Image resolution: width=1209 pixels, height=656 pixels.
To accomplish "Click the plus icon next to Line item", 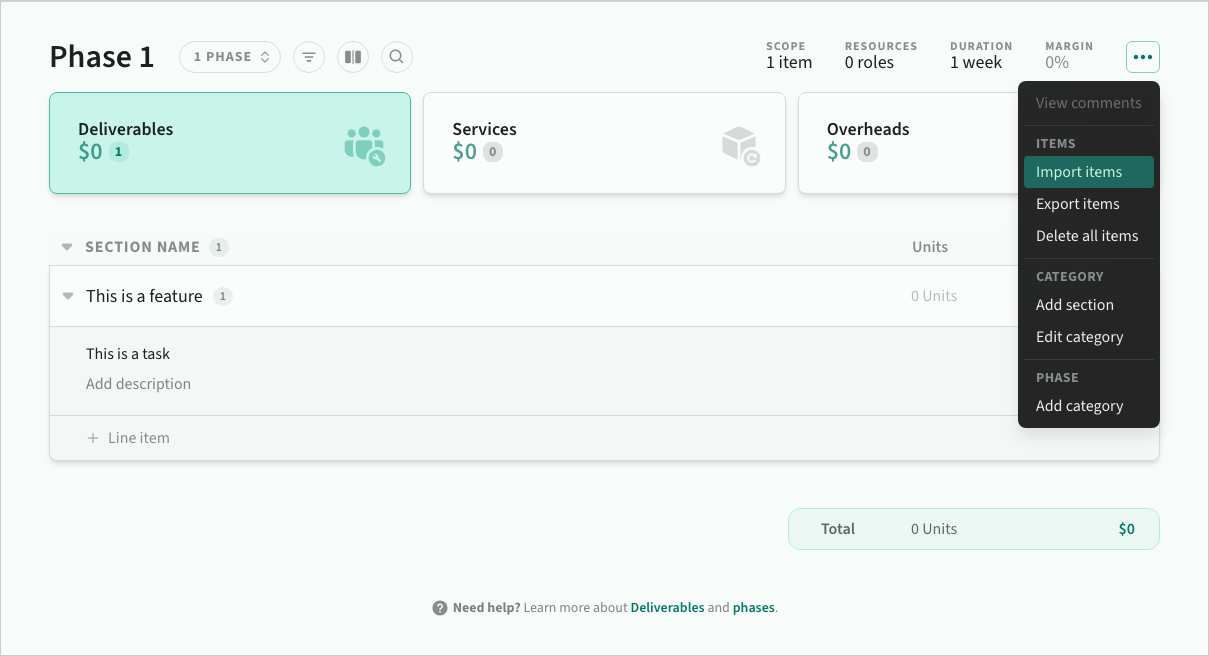I will (93, 438).
